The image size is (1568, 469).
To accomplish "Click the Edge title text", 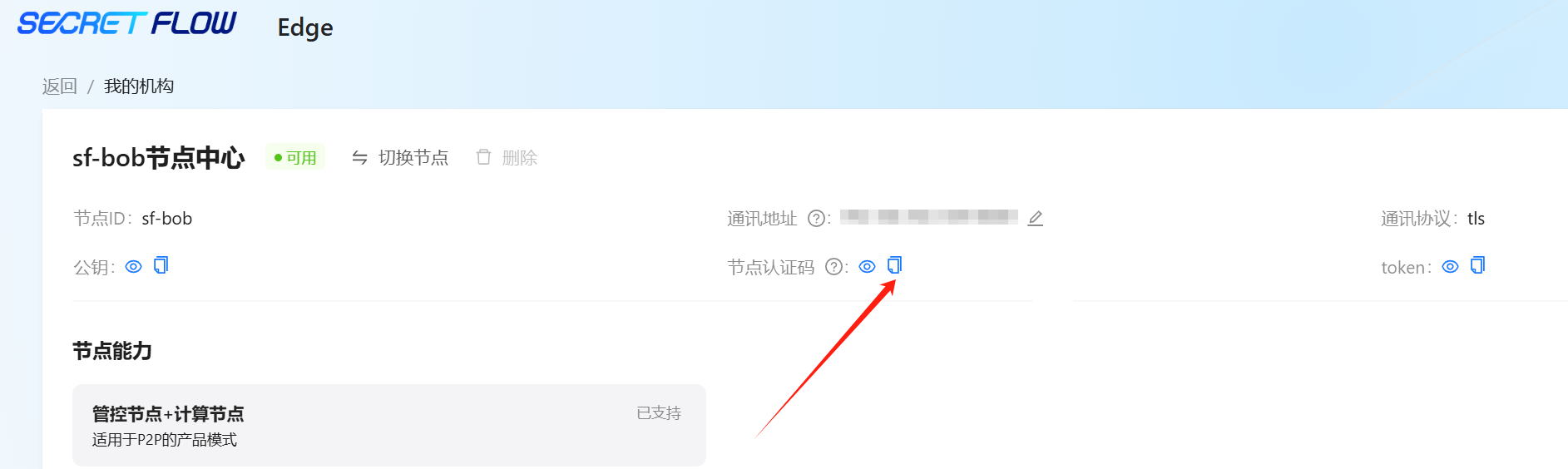I will 305,27.
